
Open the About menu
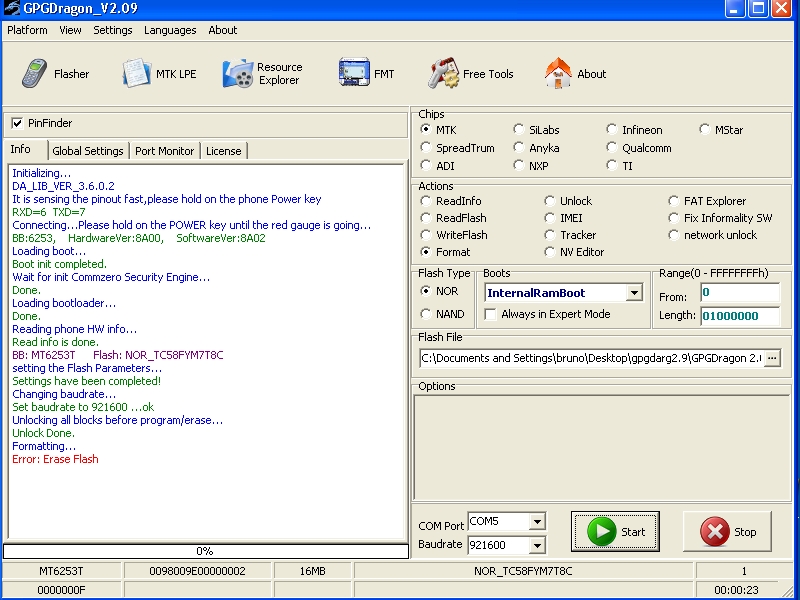click(222, 30)
